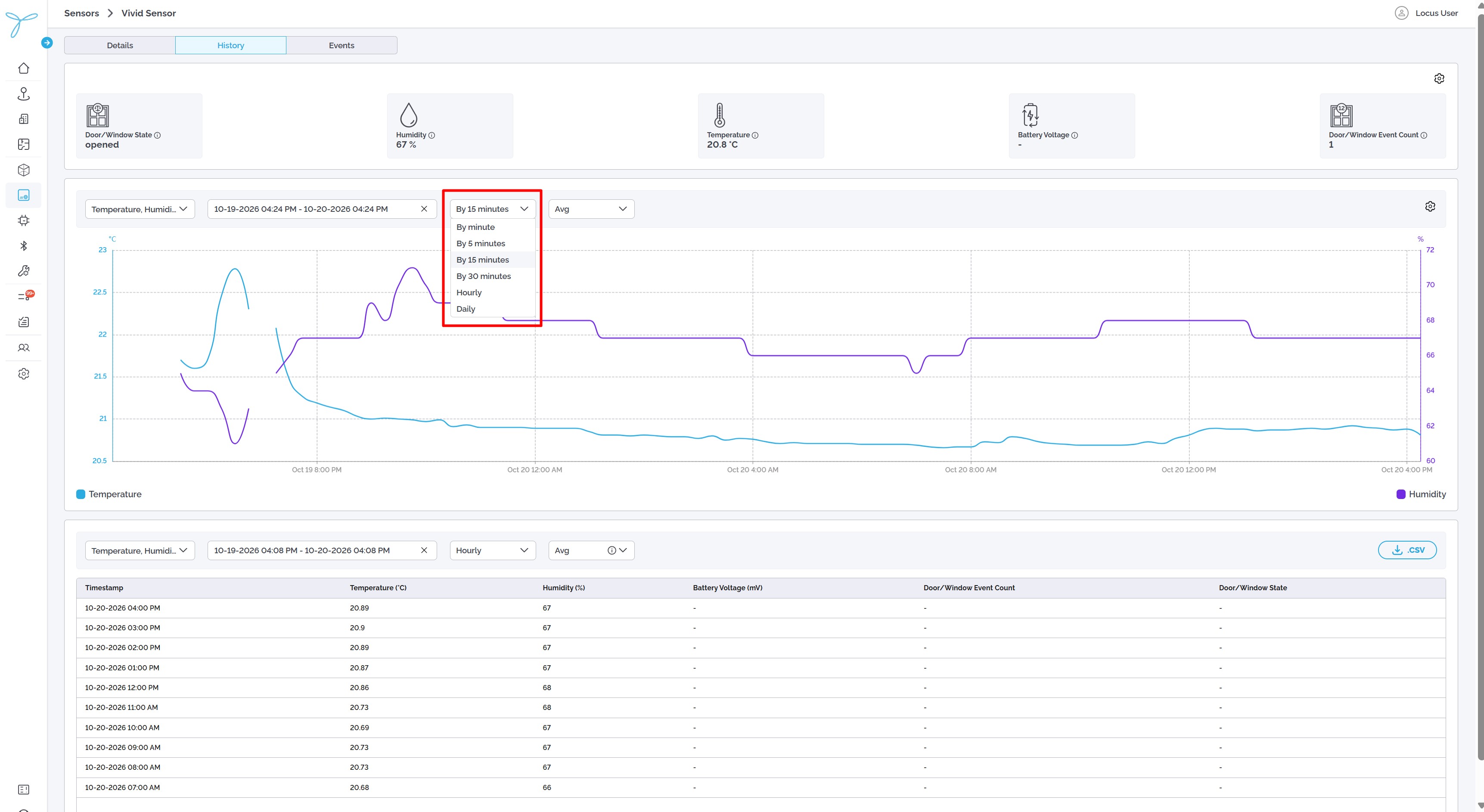The height and width of the screenshot is (812, 1484).
Task: Open the checklist tasks sidebar icon
Action: (24, 322)
